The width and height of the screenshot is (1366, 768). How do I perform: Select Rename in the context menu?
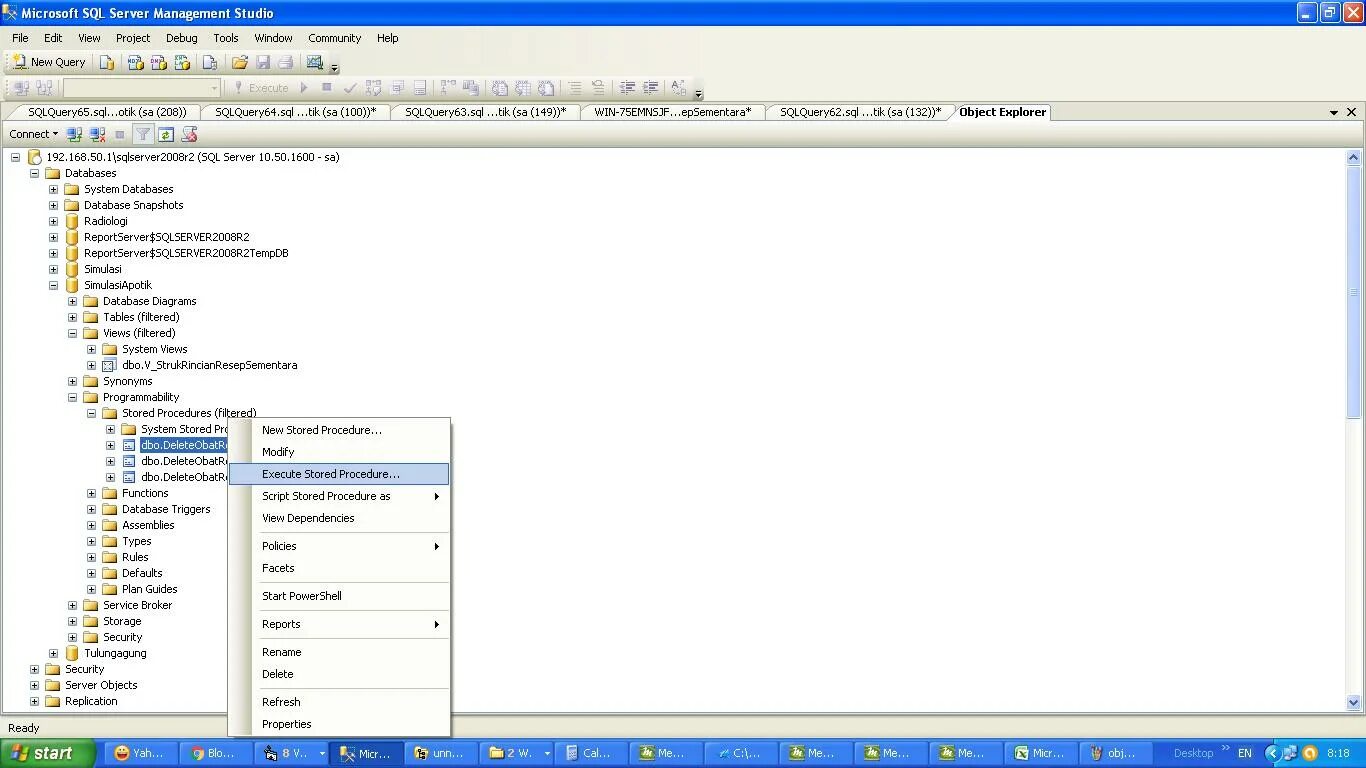coord(339,652)
